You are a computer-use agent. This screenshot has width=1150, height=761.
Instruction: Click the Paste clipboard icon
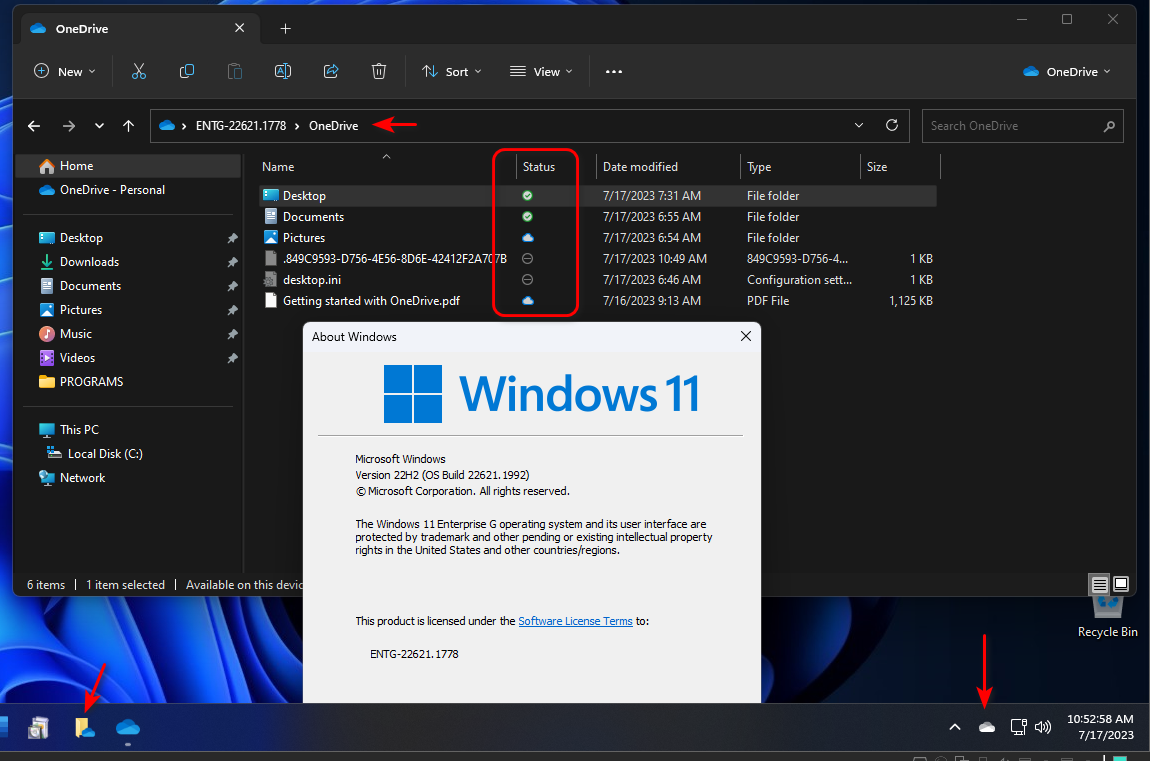pos(235,71)
